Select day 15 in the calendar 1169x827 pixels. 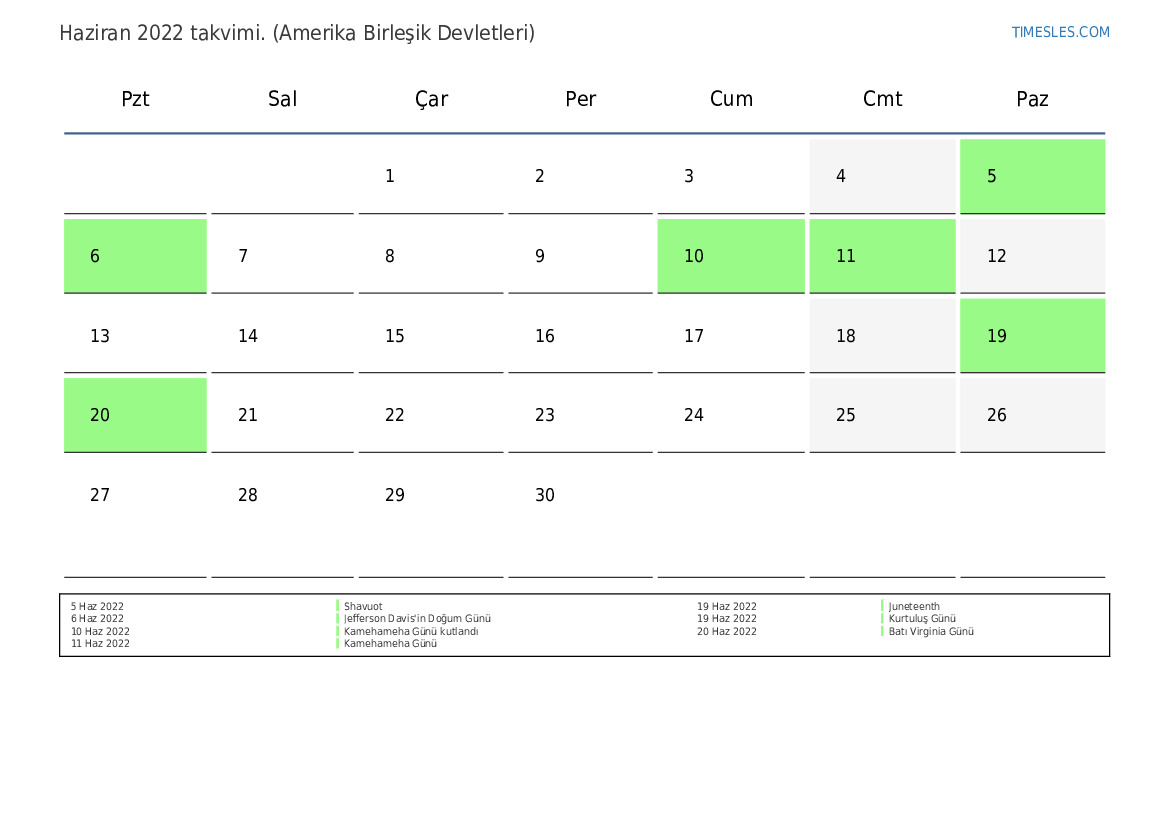(x=431, y=336)
